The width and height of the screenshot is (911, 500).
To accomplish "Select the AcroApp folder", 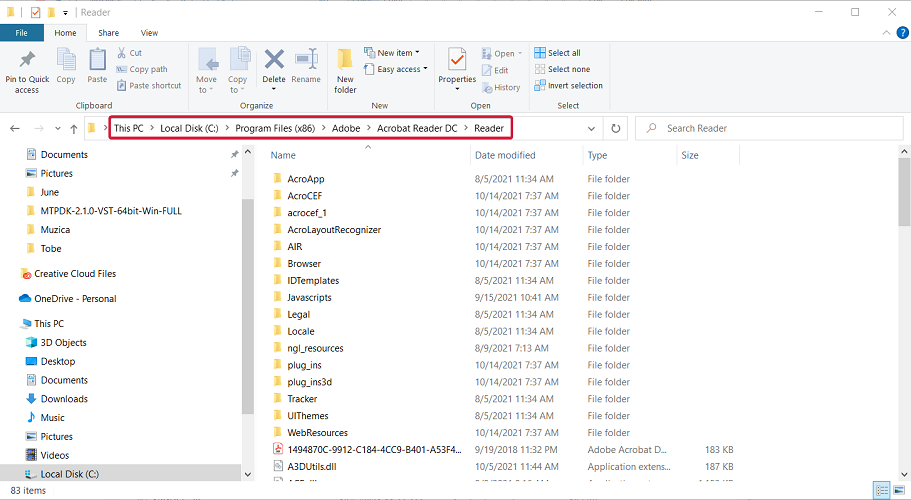I will 299,179.
